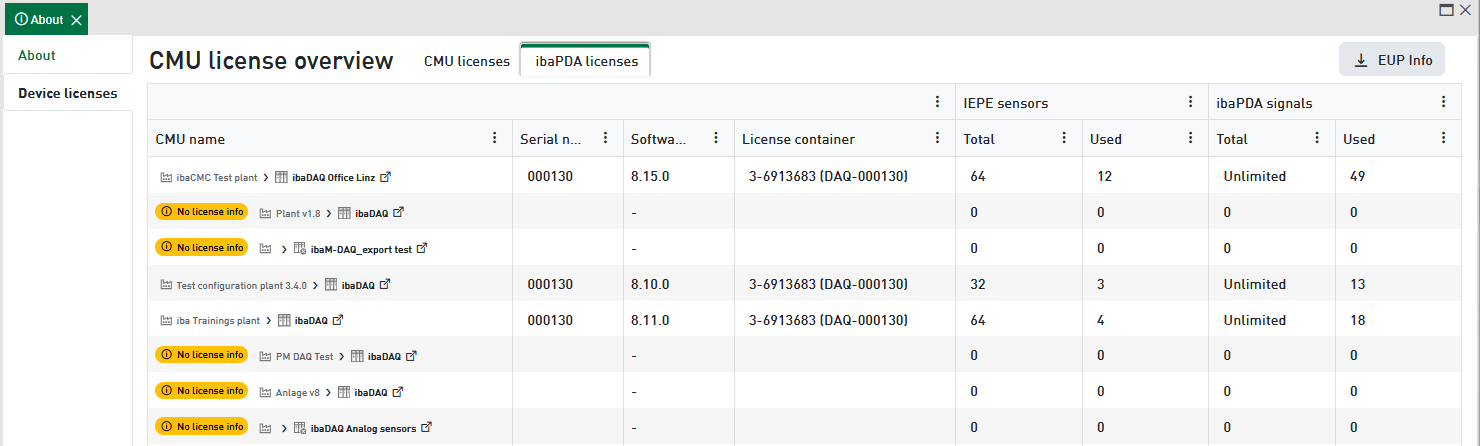
Task: Switch to ibaPDA licenses tab
Action: click(586, 61)
